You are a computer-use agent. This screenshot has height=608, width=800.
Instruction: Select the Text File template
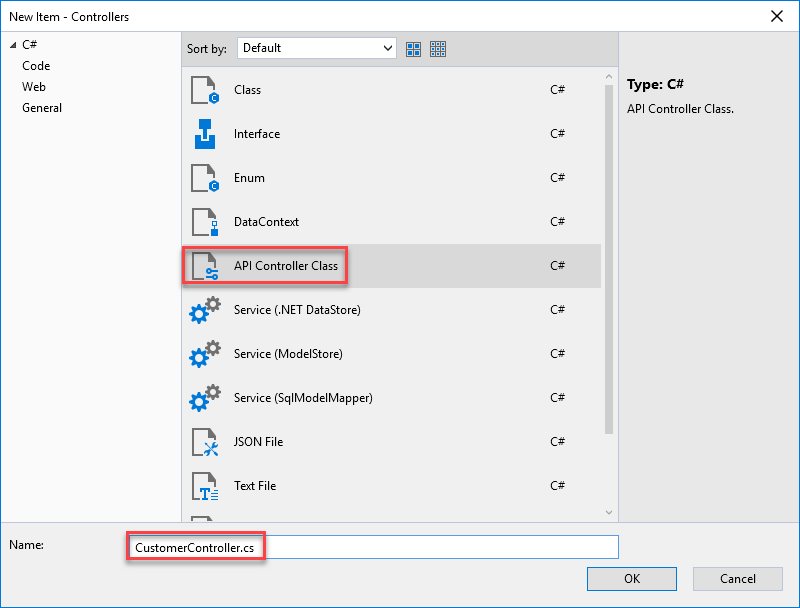[x=255, y=486]
